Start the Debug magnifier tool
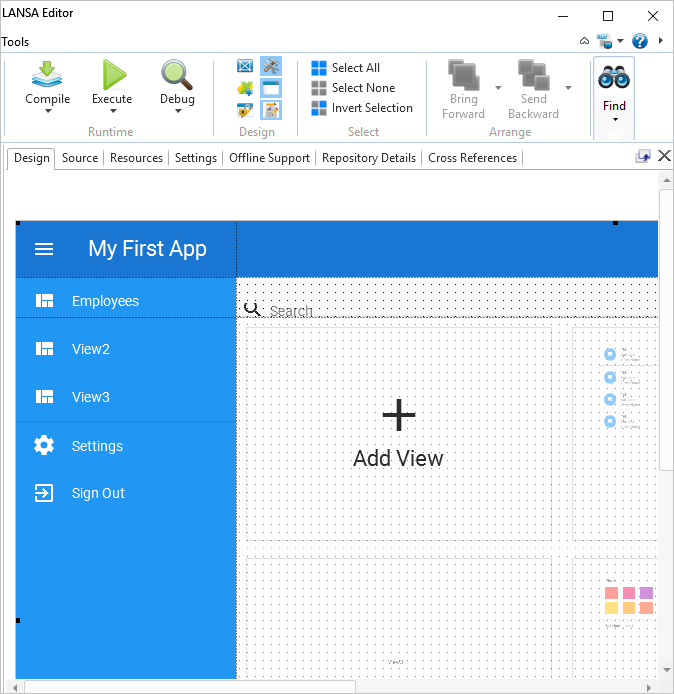Image resolution: width=674 pixels, height=694 pixels. [x=177, y=74]
